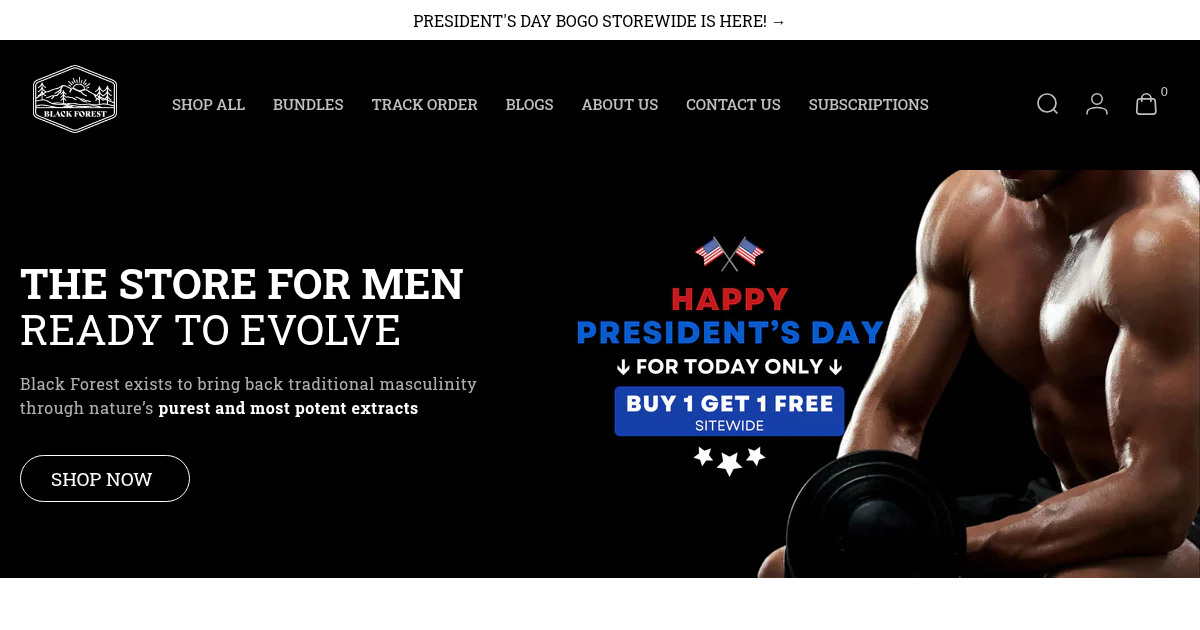Open the President's Day BOGO announcement link
Image resolution: width=1200 pixels, height=630 pixels.
600,21
